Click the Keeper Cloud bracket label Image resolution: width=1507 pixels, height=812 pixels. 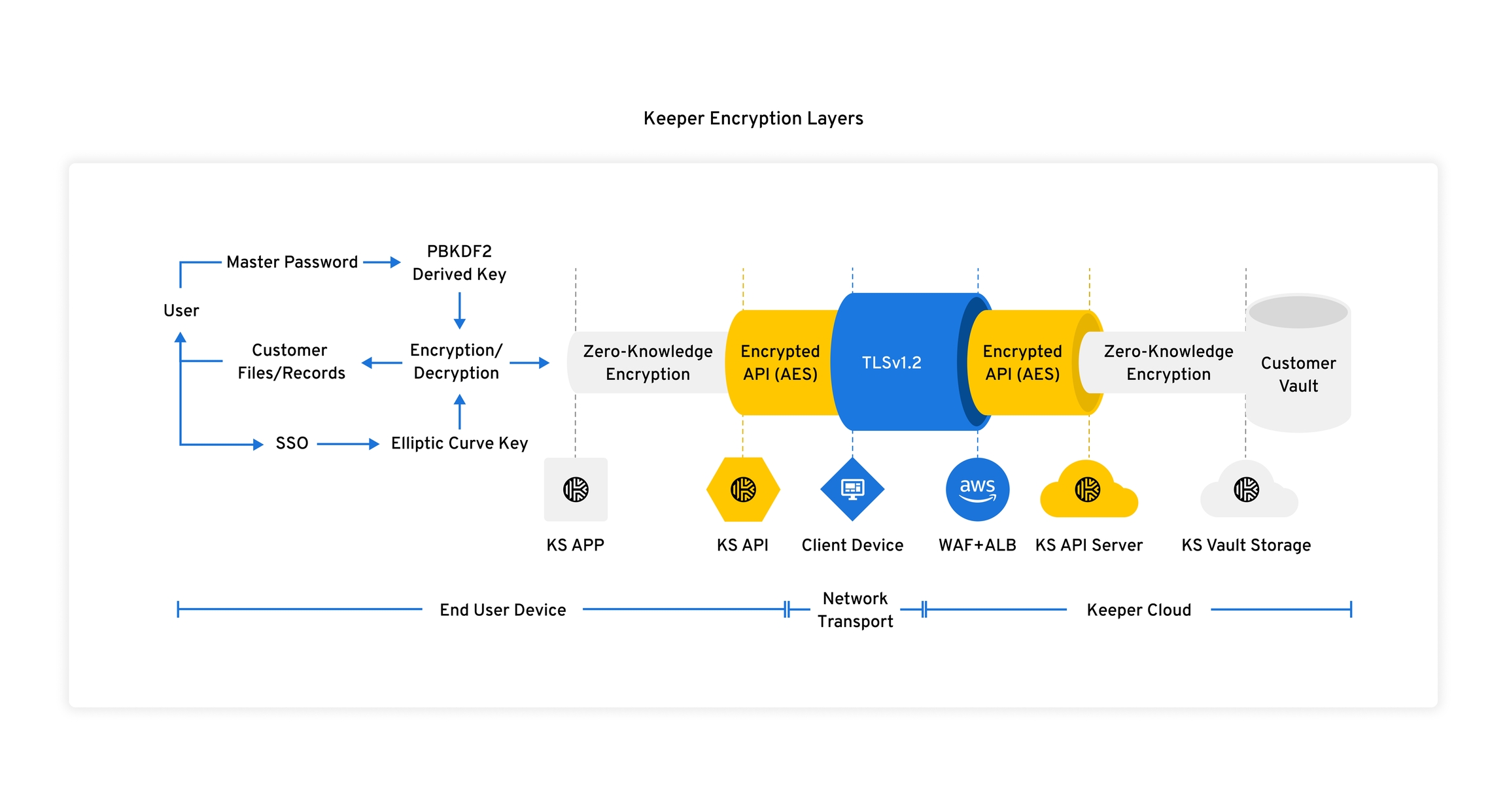pyautogui.click(x=1138, y=609)
